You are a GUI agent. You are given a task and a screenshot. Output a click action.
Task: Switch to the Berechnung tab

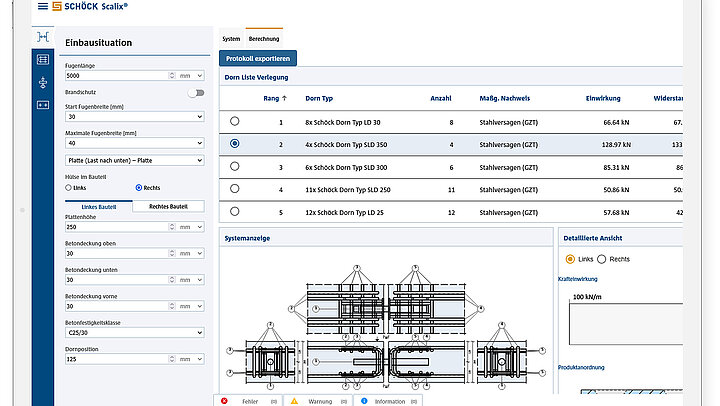point(264,39)
